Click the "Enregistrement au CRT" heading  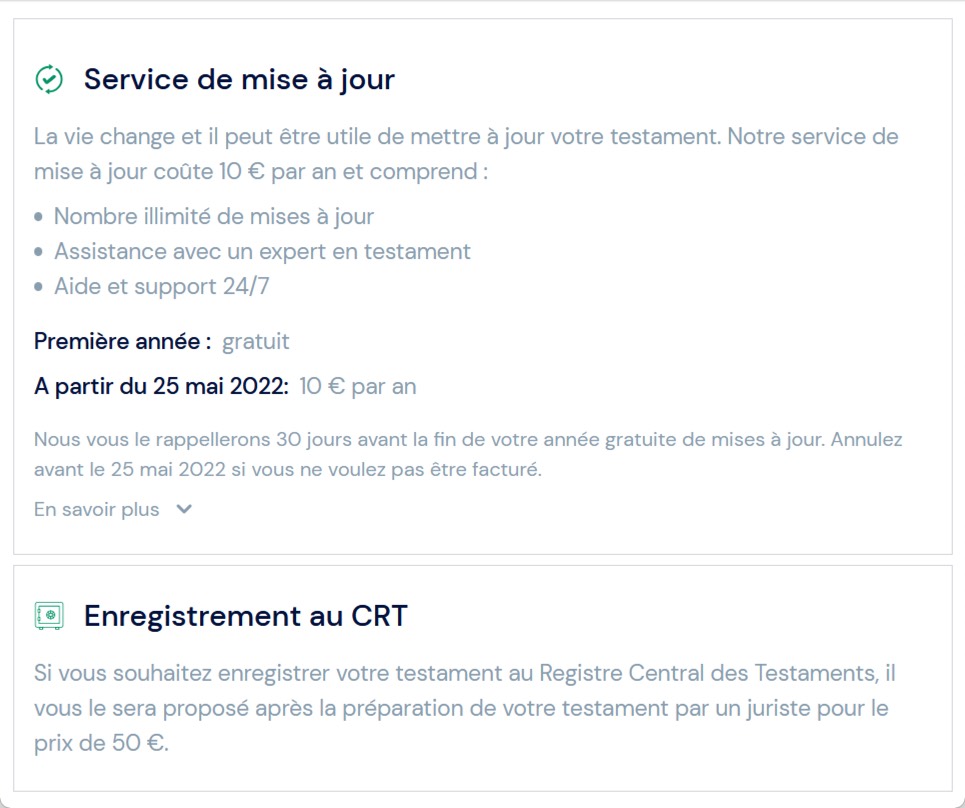(x=245, y=616)
